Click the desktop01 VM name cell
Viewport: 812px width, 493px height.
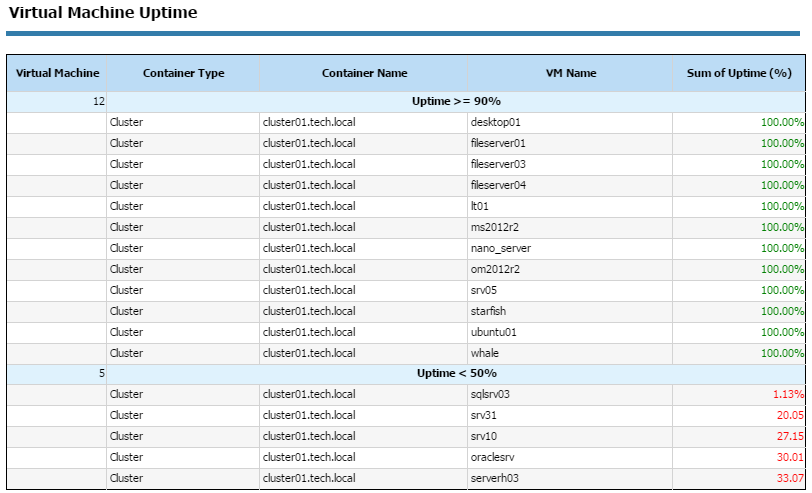(x=570, y=123)
